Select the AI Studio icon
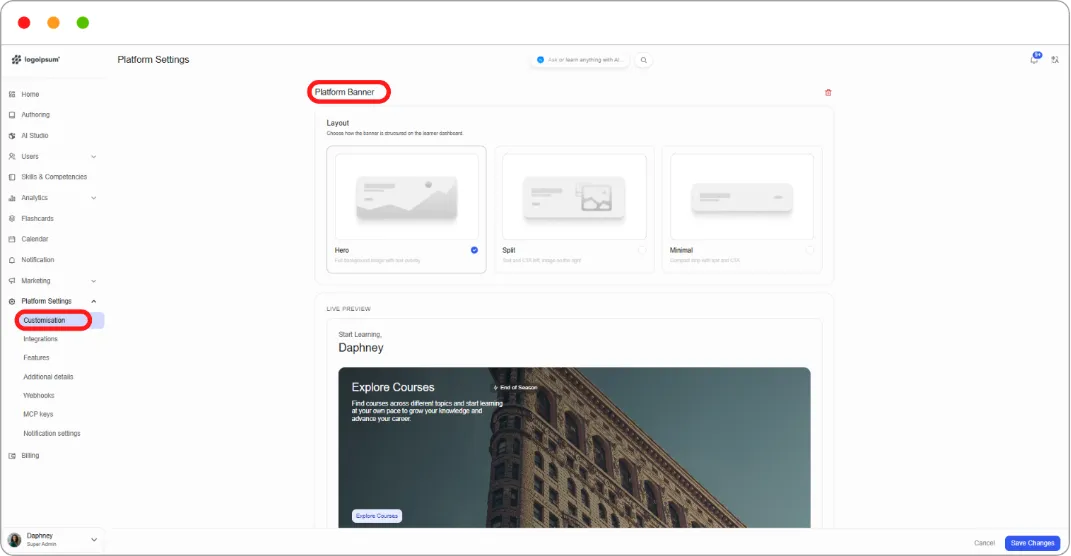1071x556 pixels. tap(12, 136)
